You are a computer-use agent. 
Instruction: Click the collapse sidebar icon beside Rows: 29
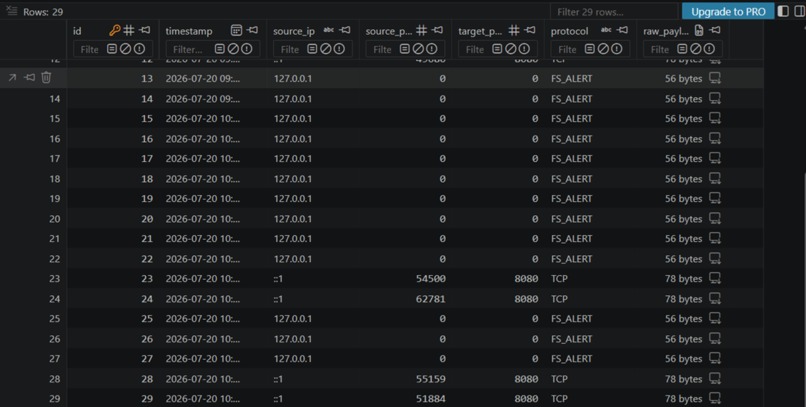pyautogui.click(x=11, y=11)
